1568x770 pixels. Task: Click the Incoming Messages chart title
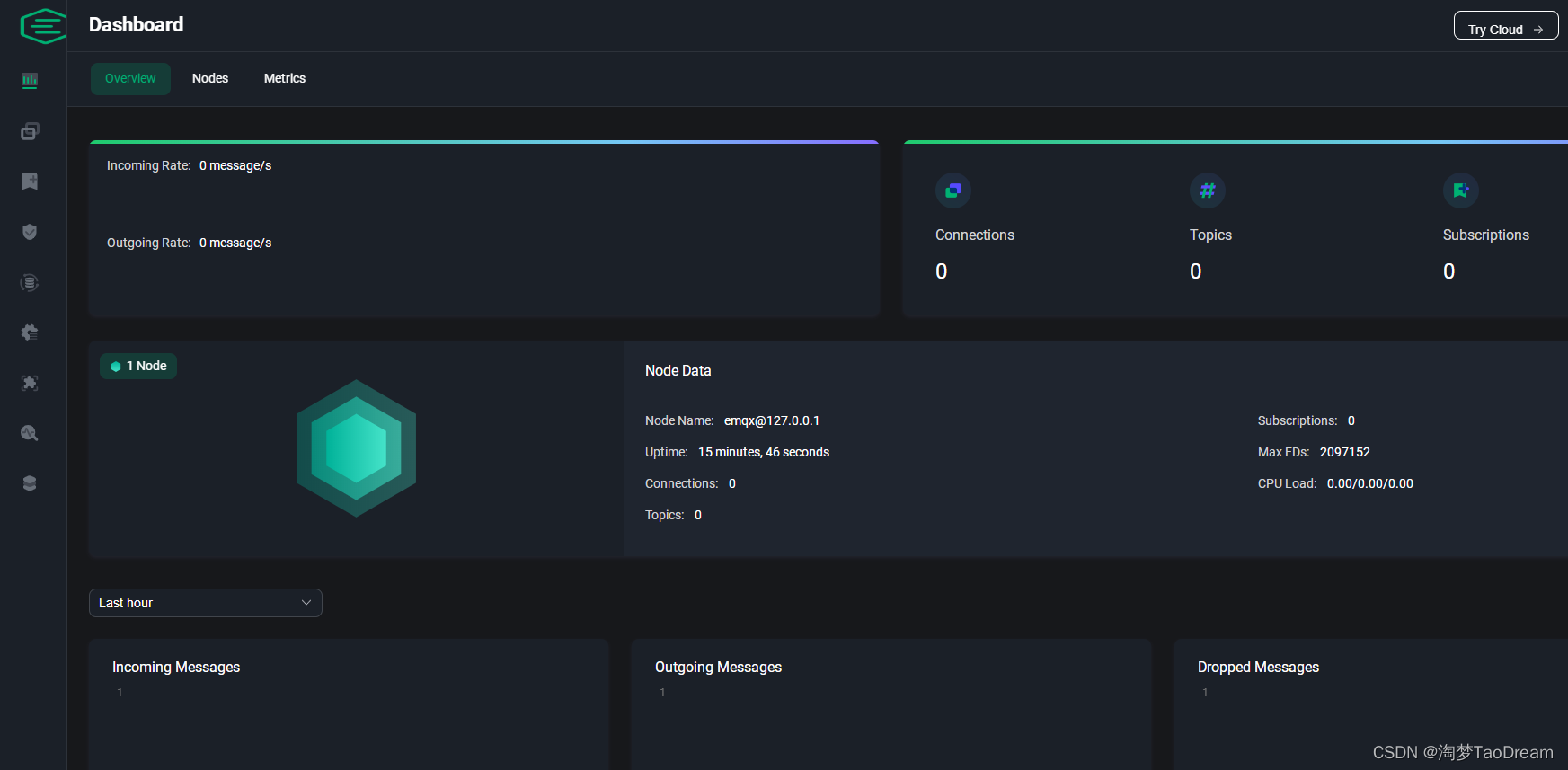point(176,667)
